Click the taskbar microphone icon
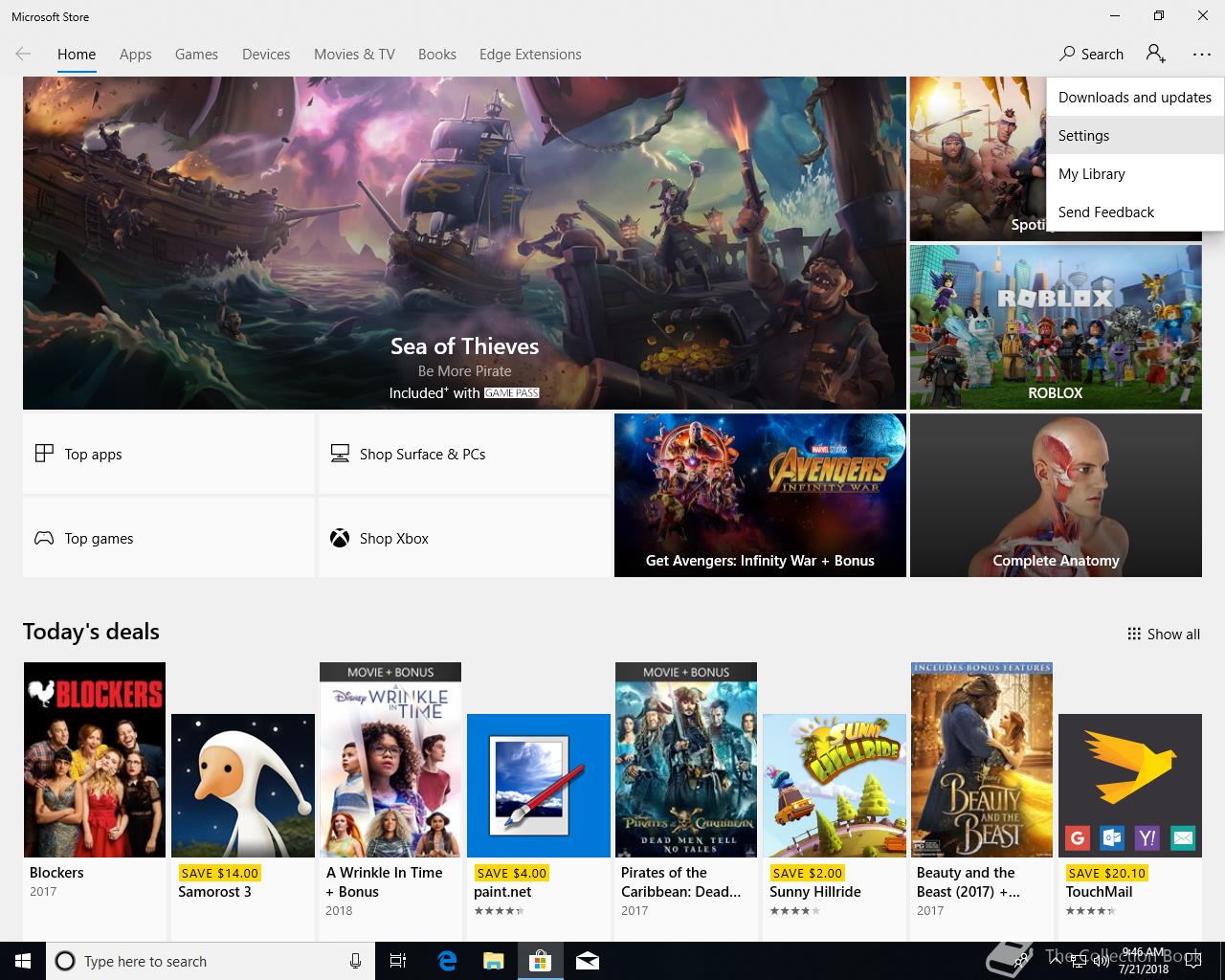The image size is (1225, 980). pyautogui.click(x=355, y=961)
